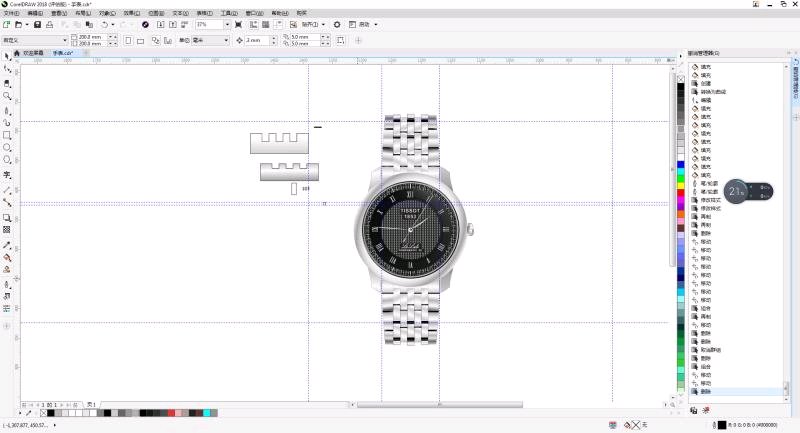Click the Save disk icon
800x433 pixels.
pos(37,24)
